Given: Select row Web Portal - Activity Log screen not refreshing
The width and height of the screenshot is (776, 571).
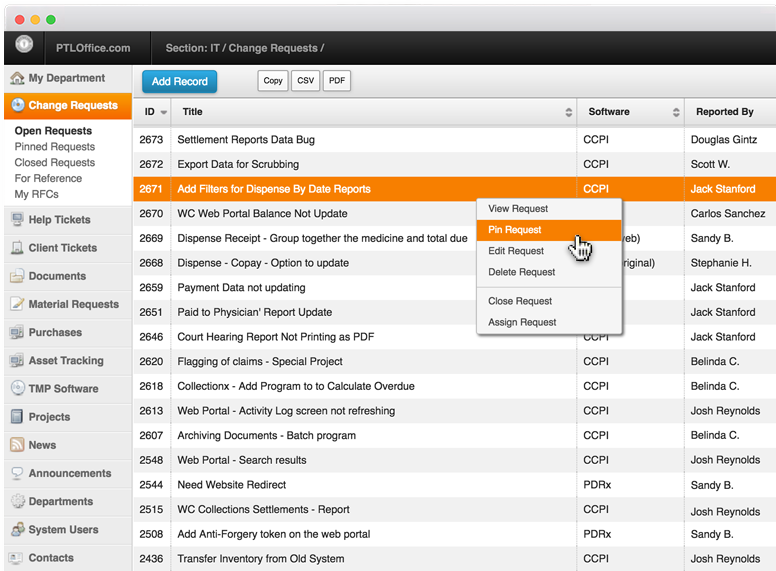Looking at the screenshot, I should click(454, 411).
